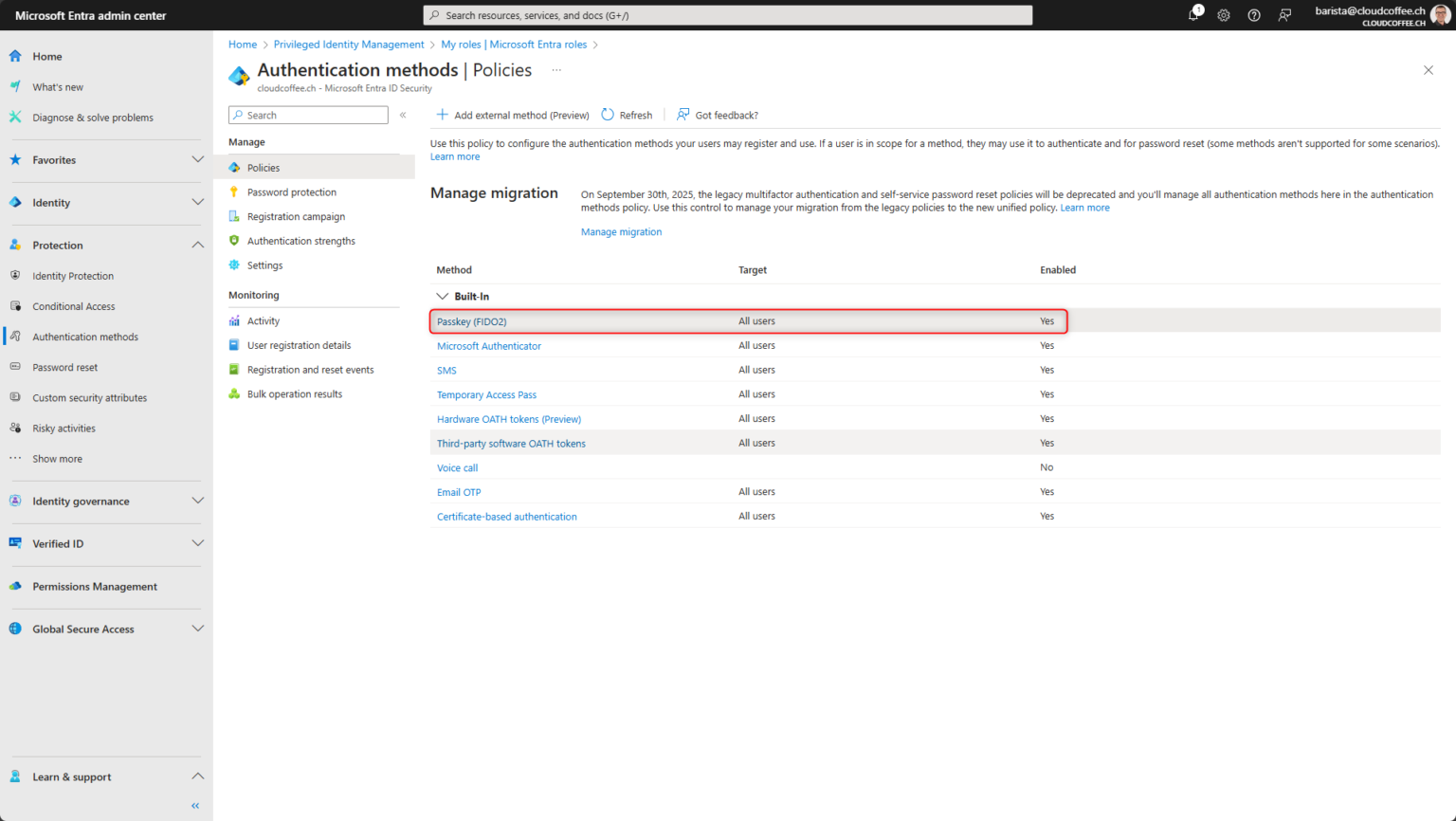The height and width of the screenshot is (821, 1456).
Task: Click the feedback icon in top bar
Action: pos(1284,15)
